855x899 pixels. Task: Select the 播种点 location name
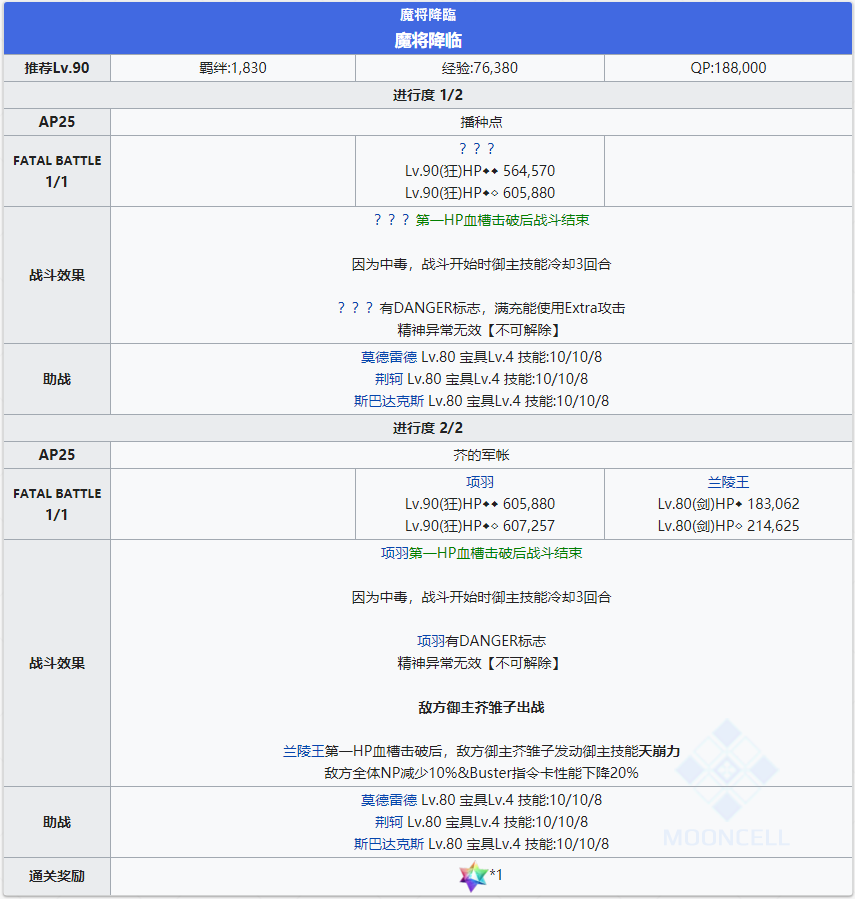coord(481,122)
